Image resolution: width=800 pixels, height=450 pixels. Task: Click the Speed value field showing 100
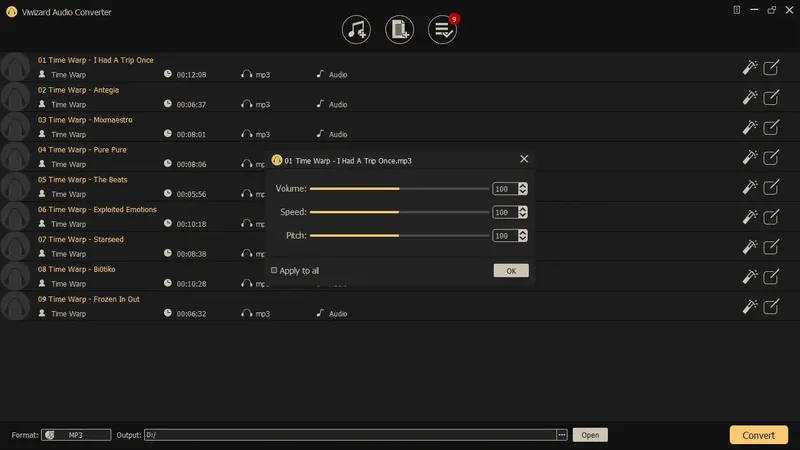coord(505,212)
